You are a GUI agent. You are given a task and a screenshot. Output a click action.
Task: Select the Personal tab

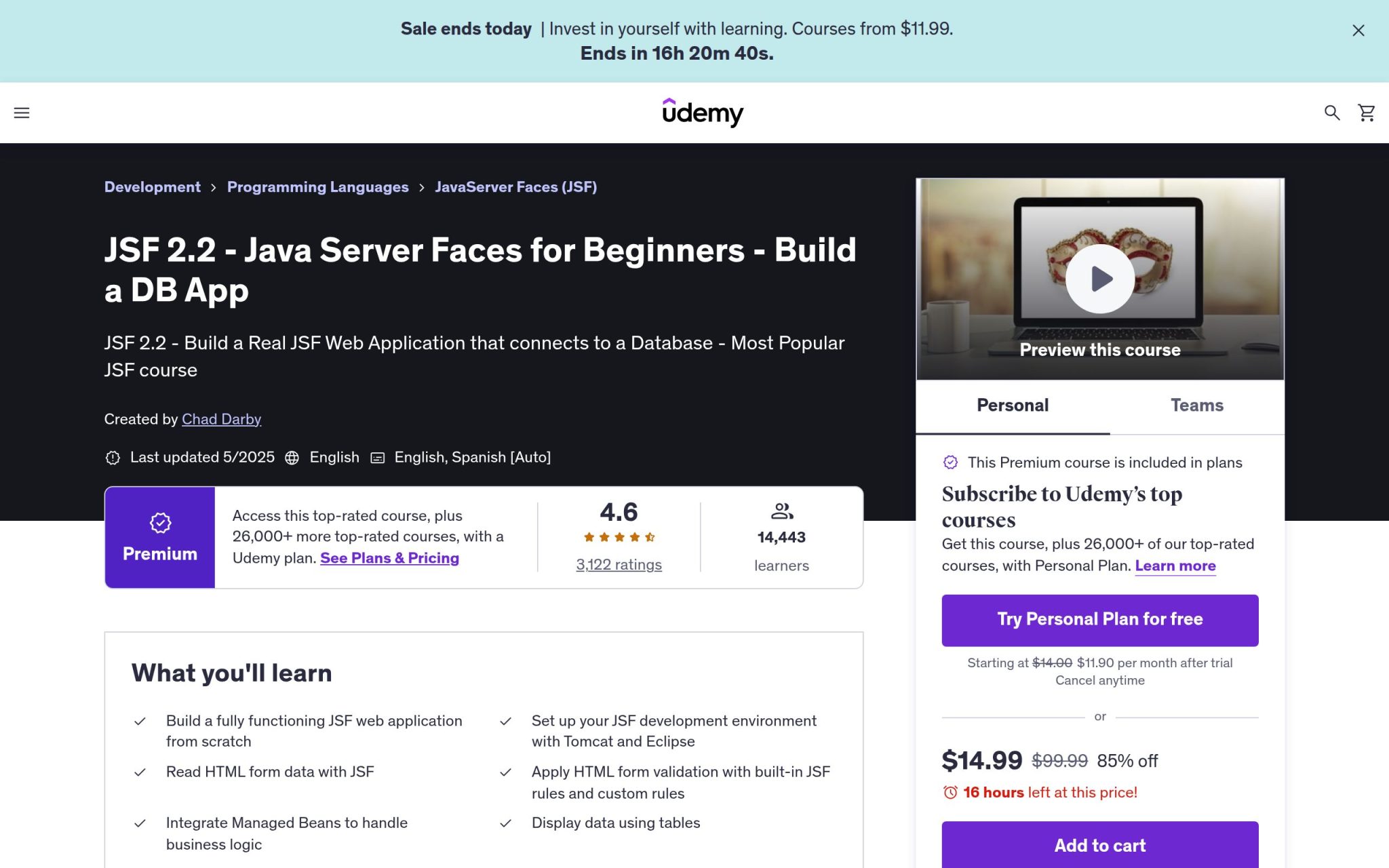click(1013, 406)
